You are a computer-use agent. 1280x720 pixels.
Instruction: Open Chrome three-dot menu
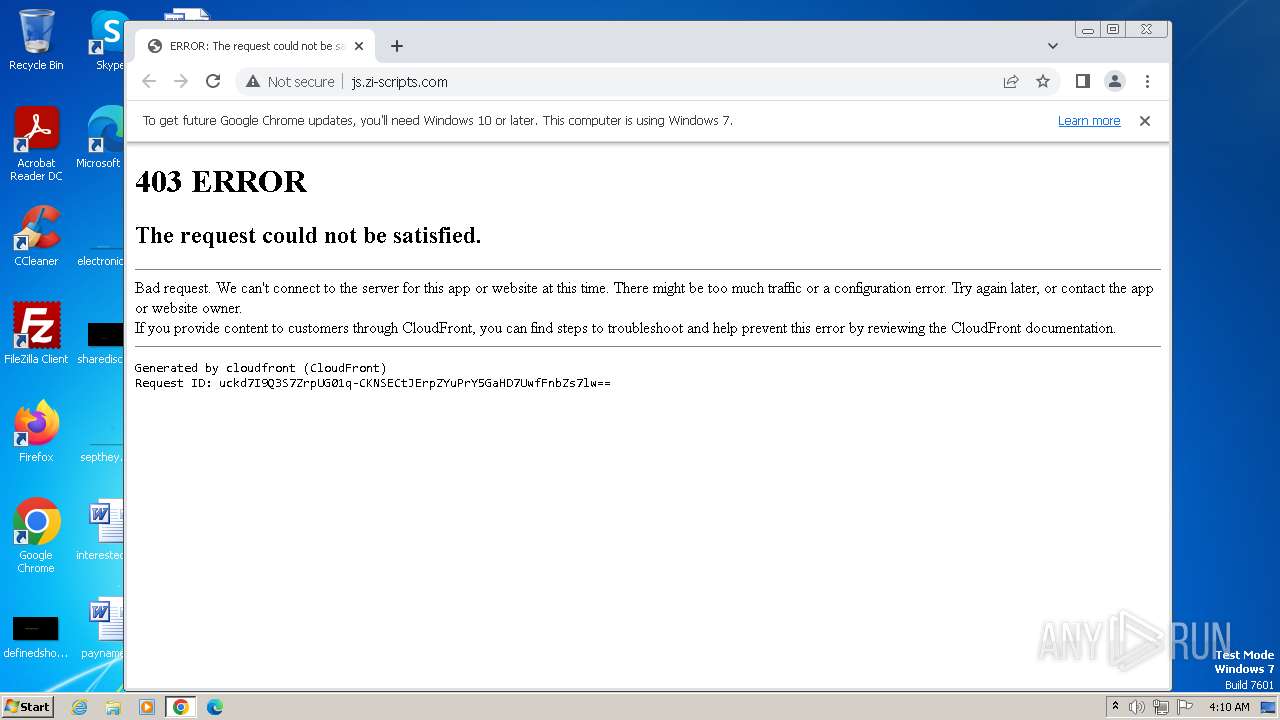pos(1147,82)
